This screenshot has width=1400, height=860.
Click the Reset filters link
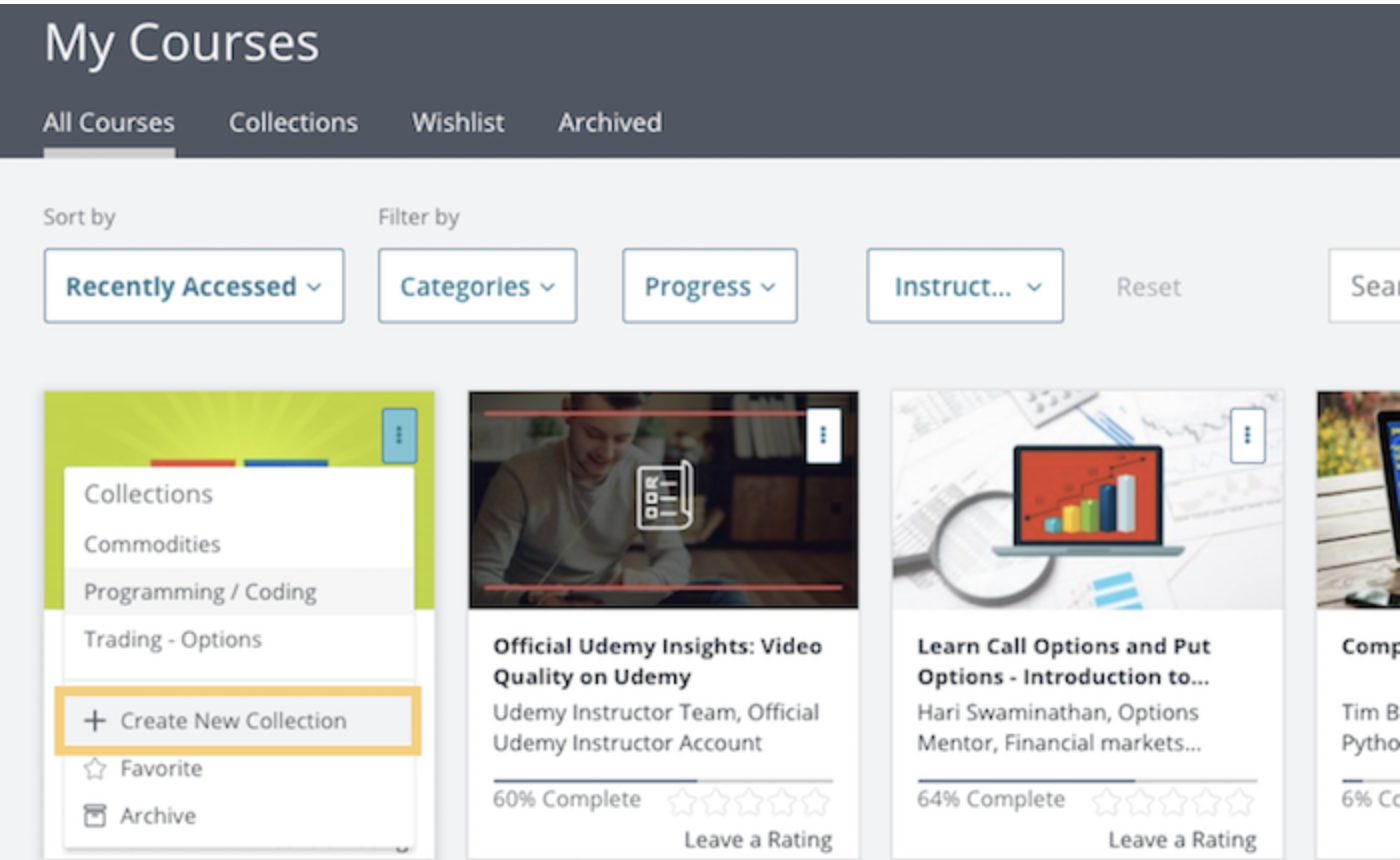pyautogui.click(x=1148, y=287)
